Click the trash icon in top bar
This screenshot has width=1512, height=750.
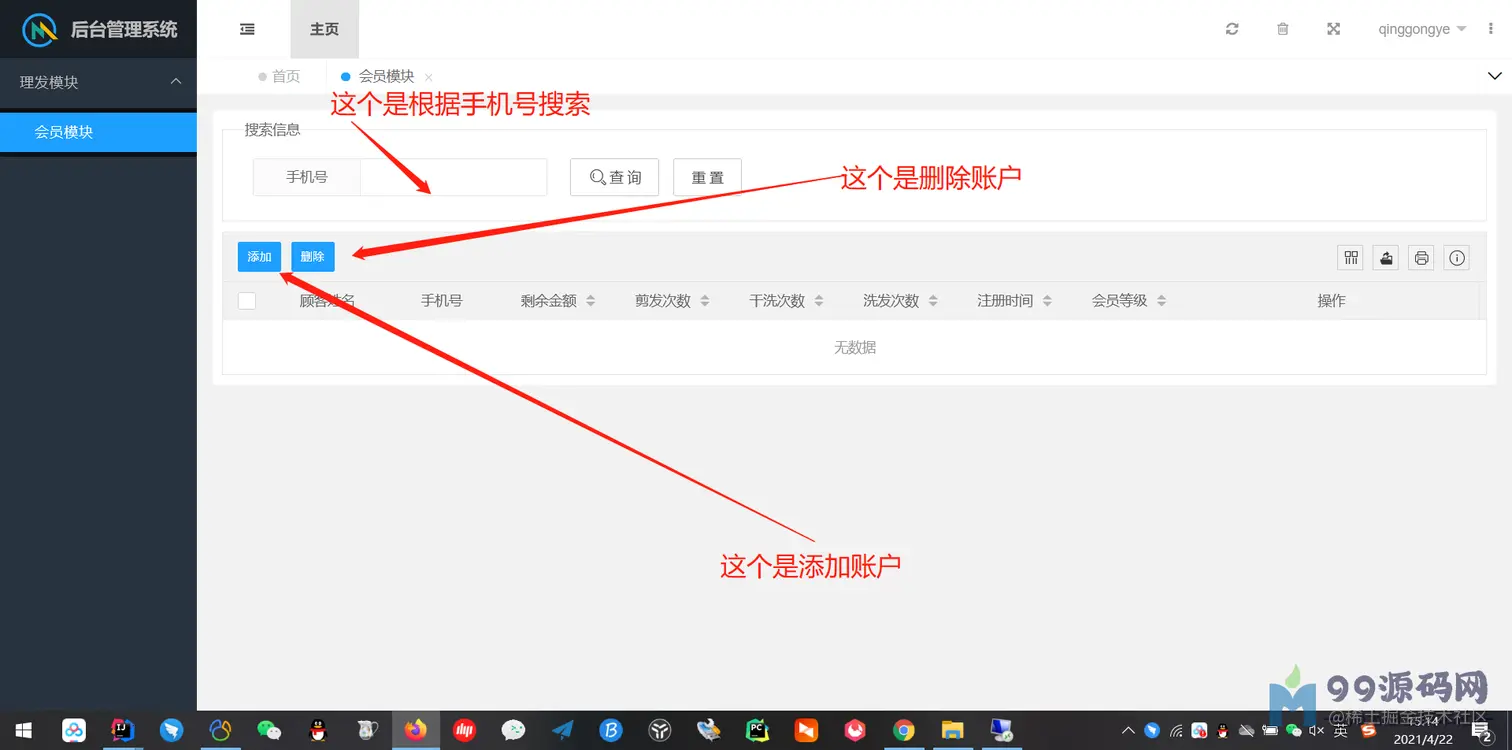1283,29
